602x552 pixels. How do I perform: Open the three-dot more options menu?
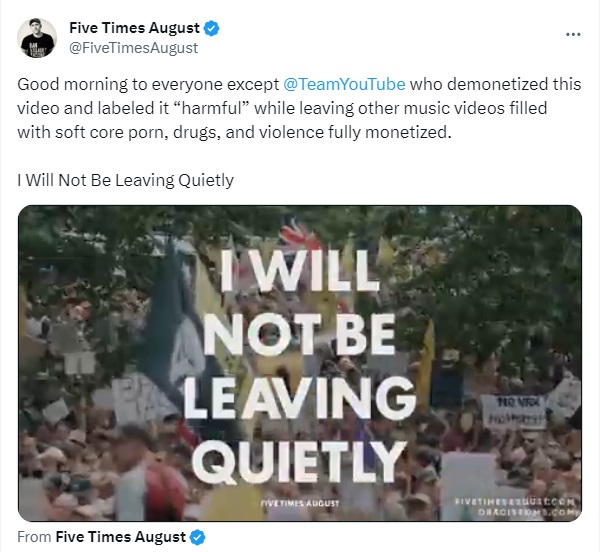573,35
